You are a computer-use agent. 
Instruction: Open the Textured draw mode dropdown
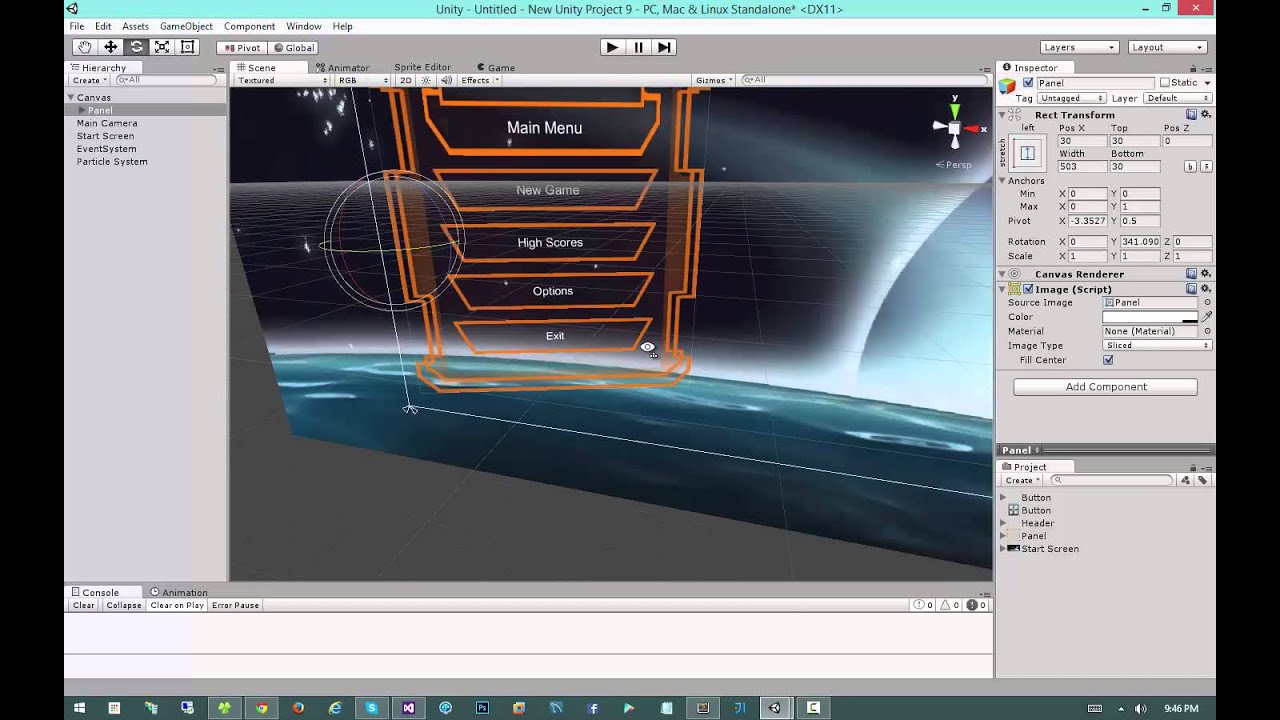tap(282, 80)
